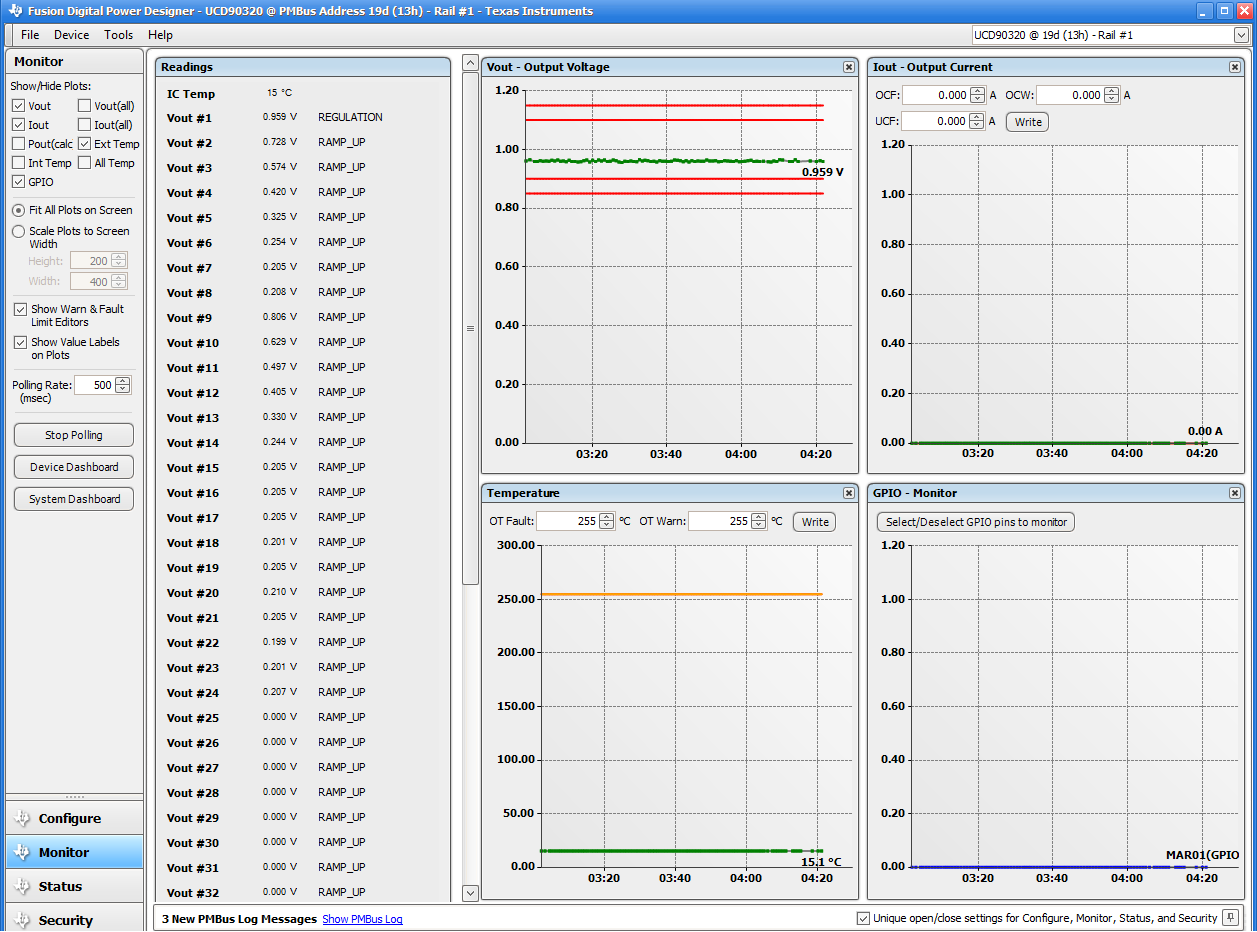Screen dimensions: 1257x932
Task: Click Select/Deselect GPIO pins to monitor
Action: click(x=975, y=521)
